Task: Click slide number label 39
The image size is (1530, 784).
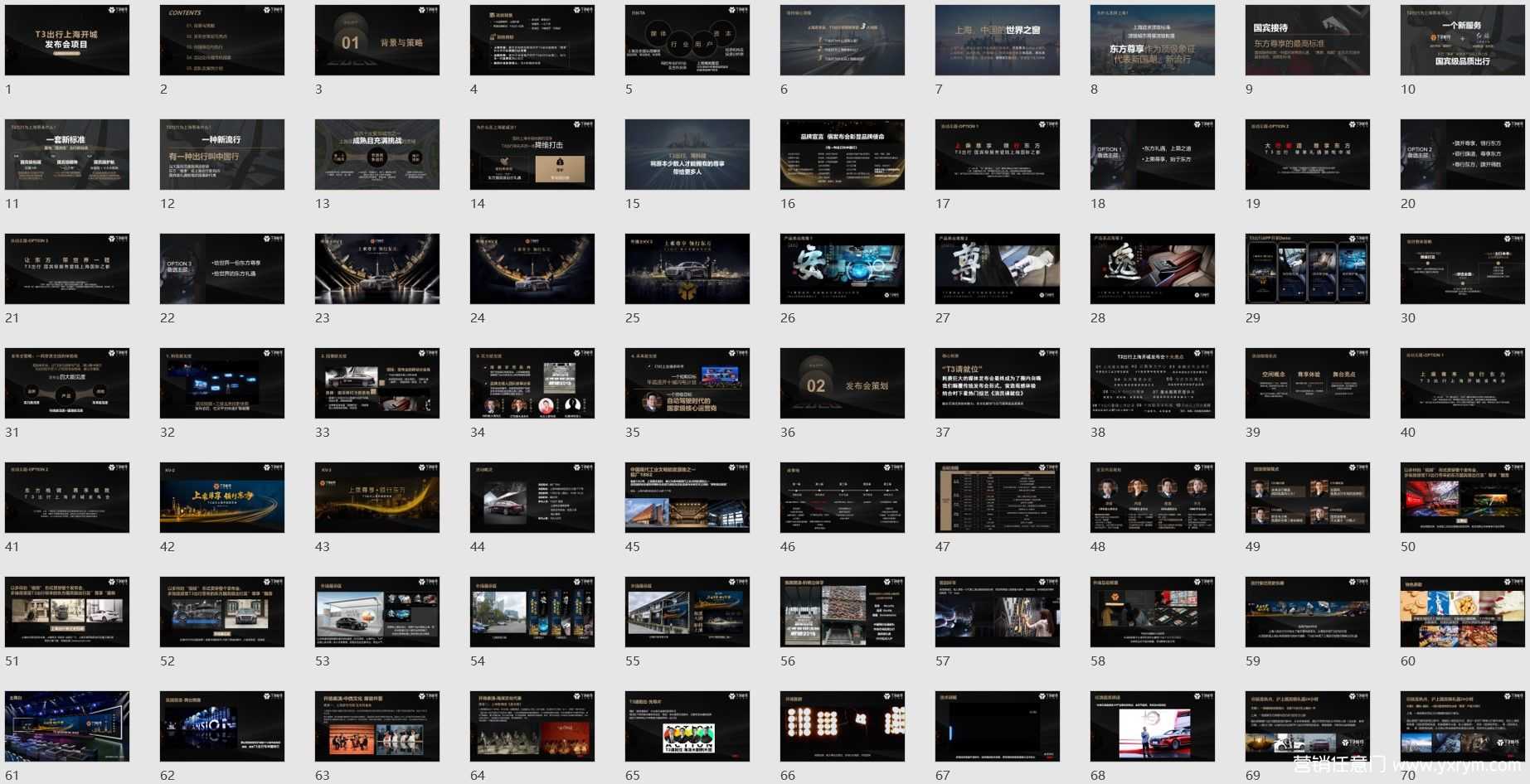Action: tap(1253, 433)
